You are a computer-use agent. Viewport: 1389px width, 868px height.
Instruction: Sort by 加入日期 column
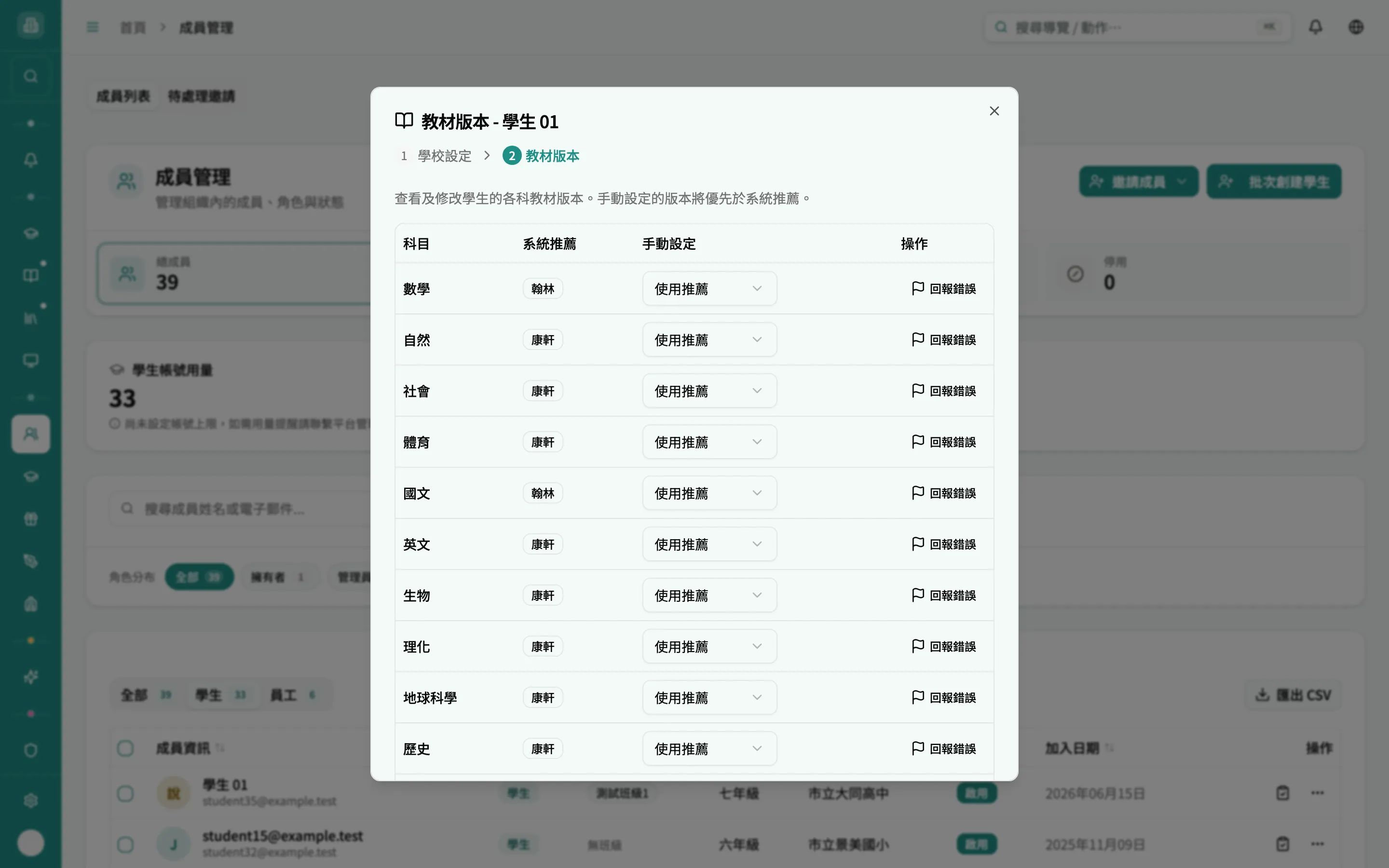tap(1079, 748)
